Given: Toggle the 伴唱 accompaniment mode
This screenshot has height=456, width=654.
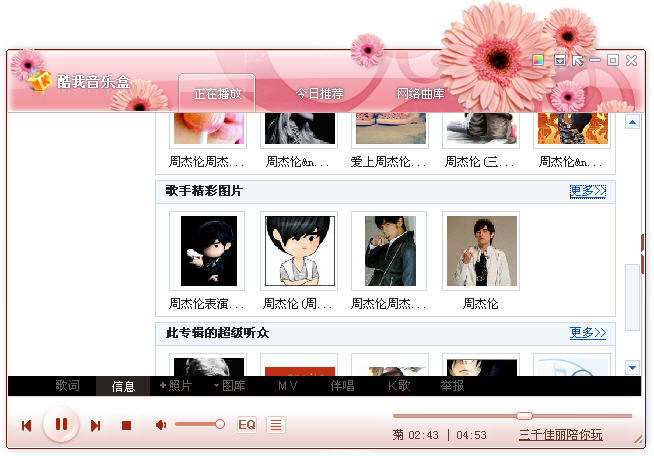Looking at the screenshot, I should click(342, 386).
